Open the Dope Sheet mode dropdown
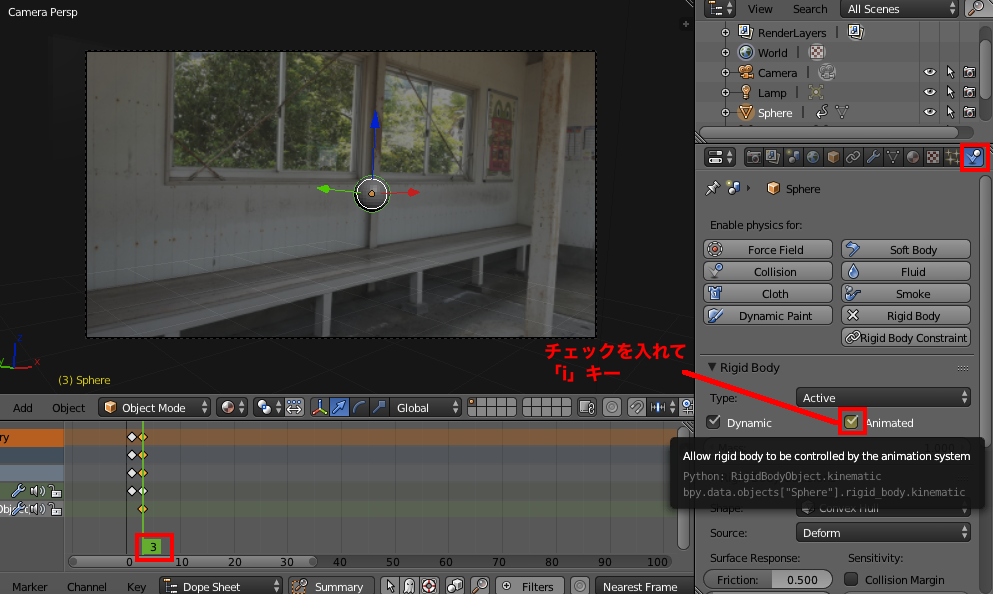 [220, 586]
